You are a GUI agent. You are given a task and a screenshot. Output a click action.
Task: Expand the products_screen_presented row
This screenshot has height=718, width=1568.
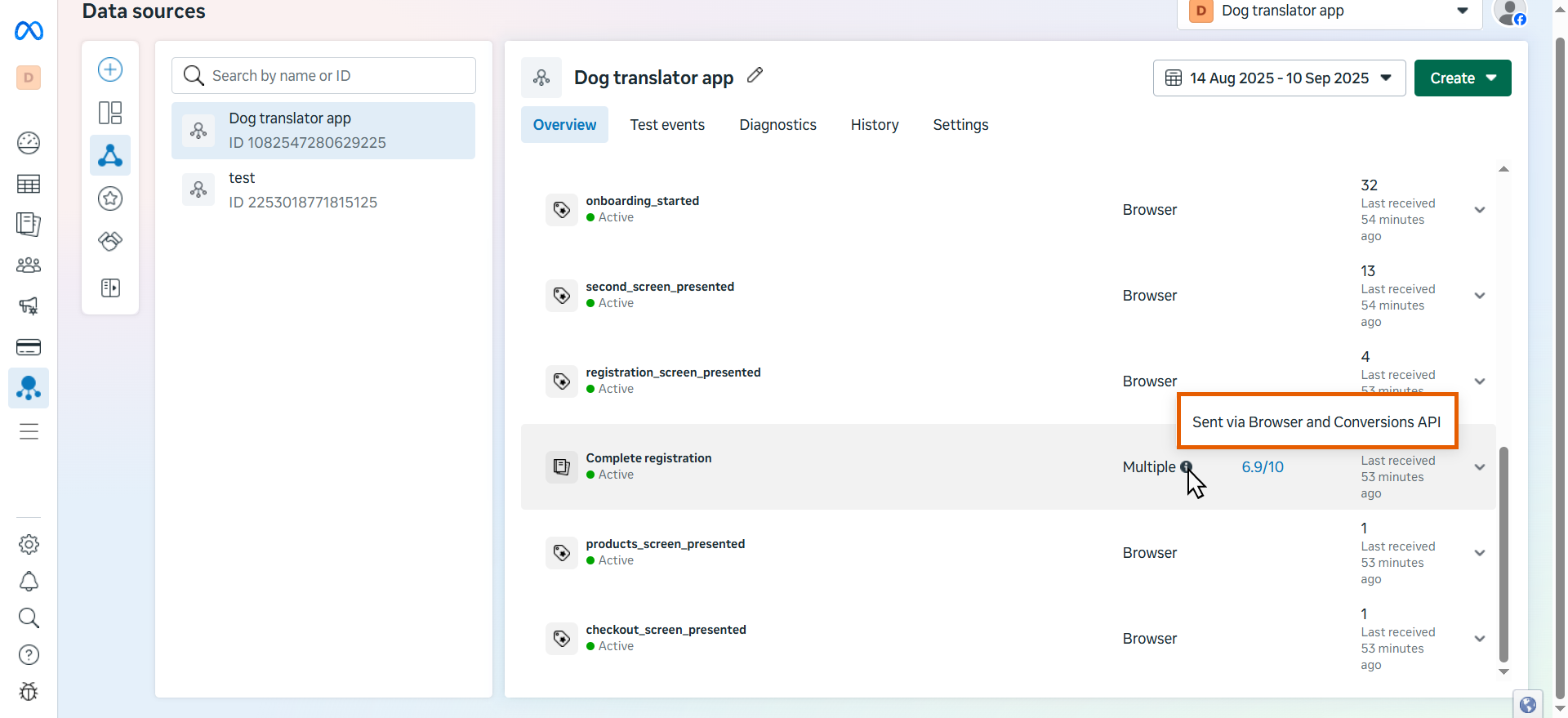[x=1480, y=553]
